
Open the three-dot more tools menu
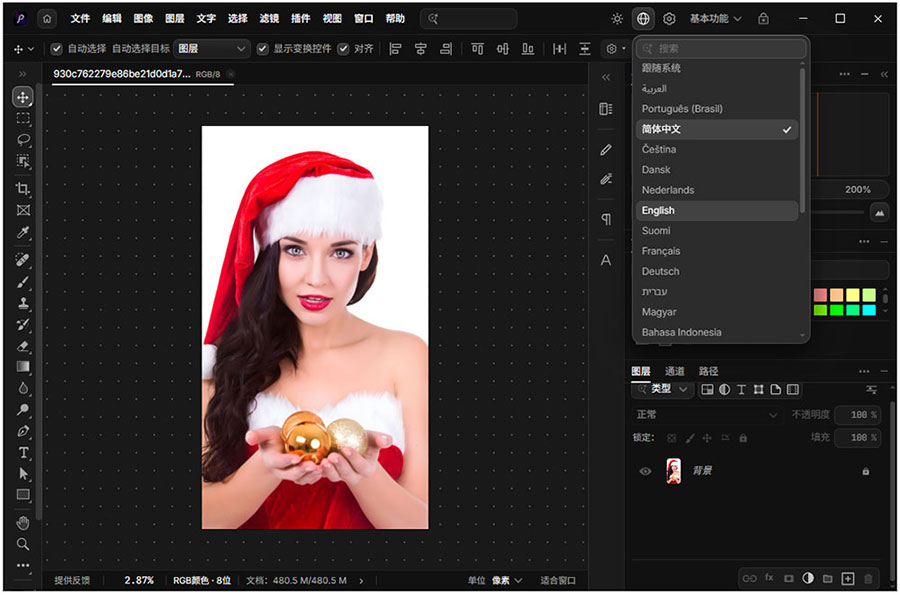pos(23,565)
